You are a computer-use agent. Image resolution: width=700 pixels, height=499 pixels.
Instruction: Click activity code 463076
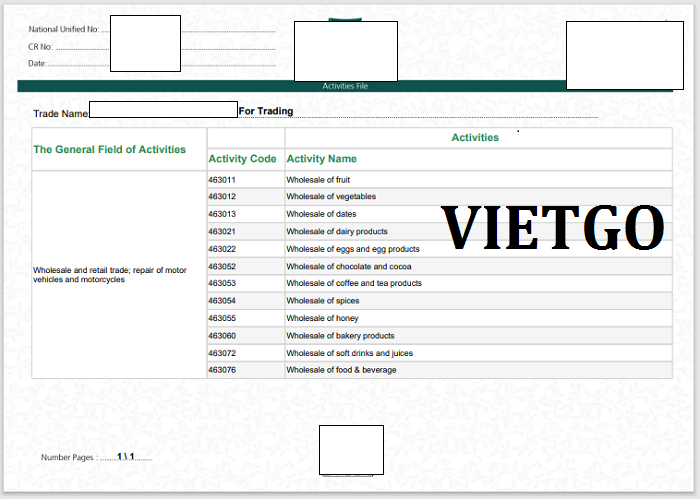point(222,370)
